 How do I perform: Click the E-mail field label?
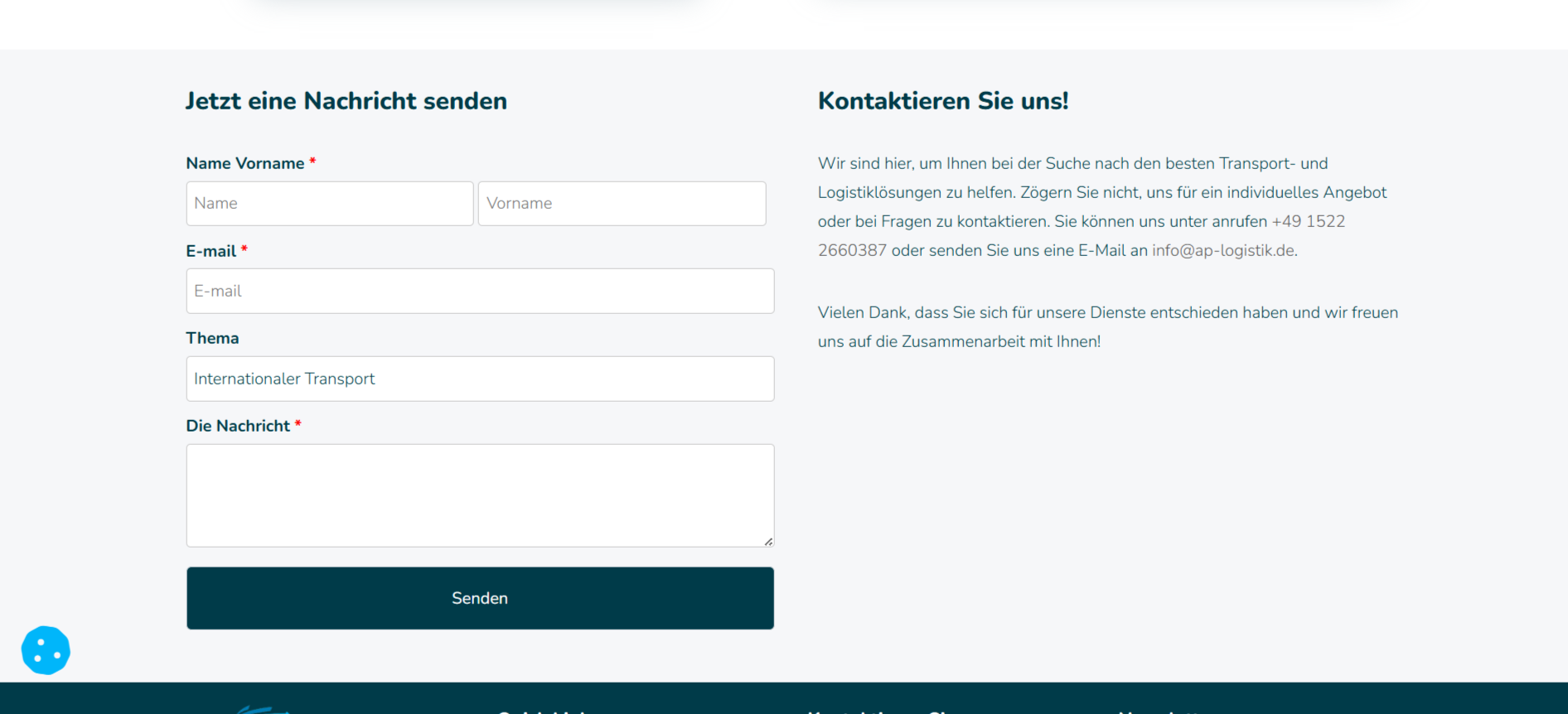pyautogui.click(x=211, y=251)
